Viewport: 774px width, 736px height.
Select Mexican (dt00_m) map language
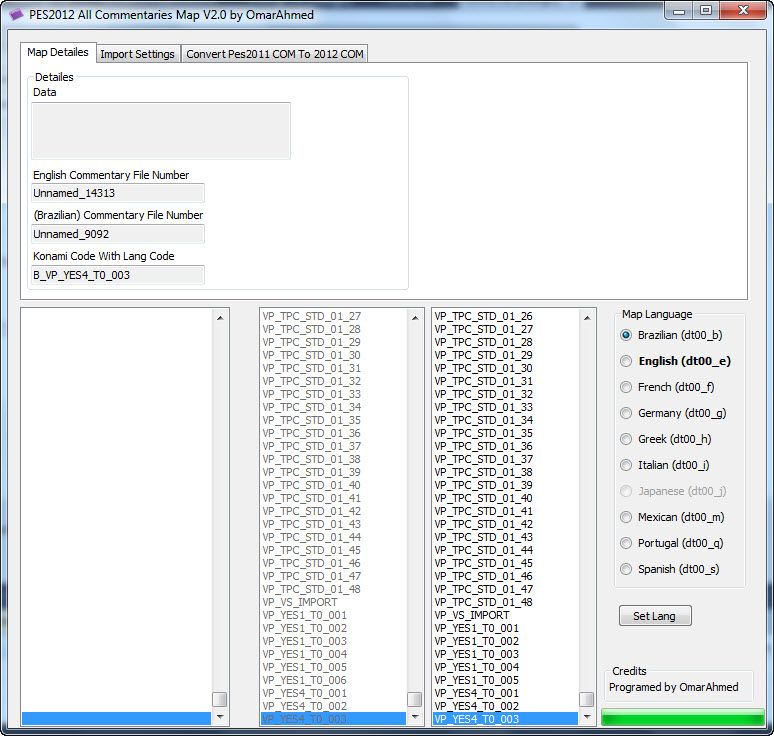pyautogui.click(x=627, y=517)
